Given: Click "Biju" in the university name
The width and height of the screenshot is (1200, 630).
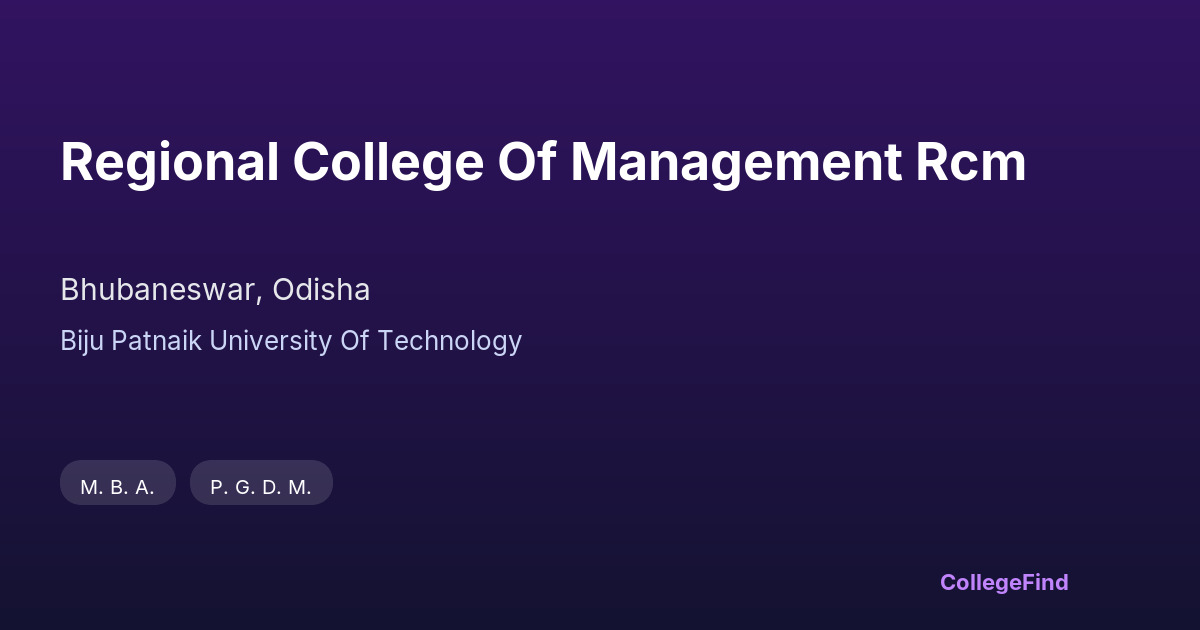Looking at the screenshot, I should point(82,341).
